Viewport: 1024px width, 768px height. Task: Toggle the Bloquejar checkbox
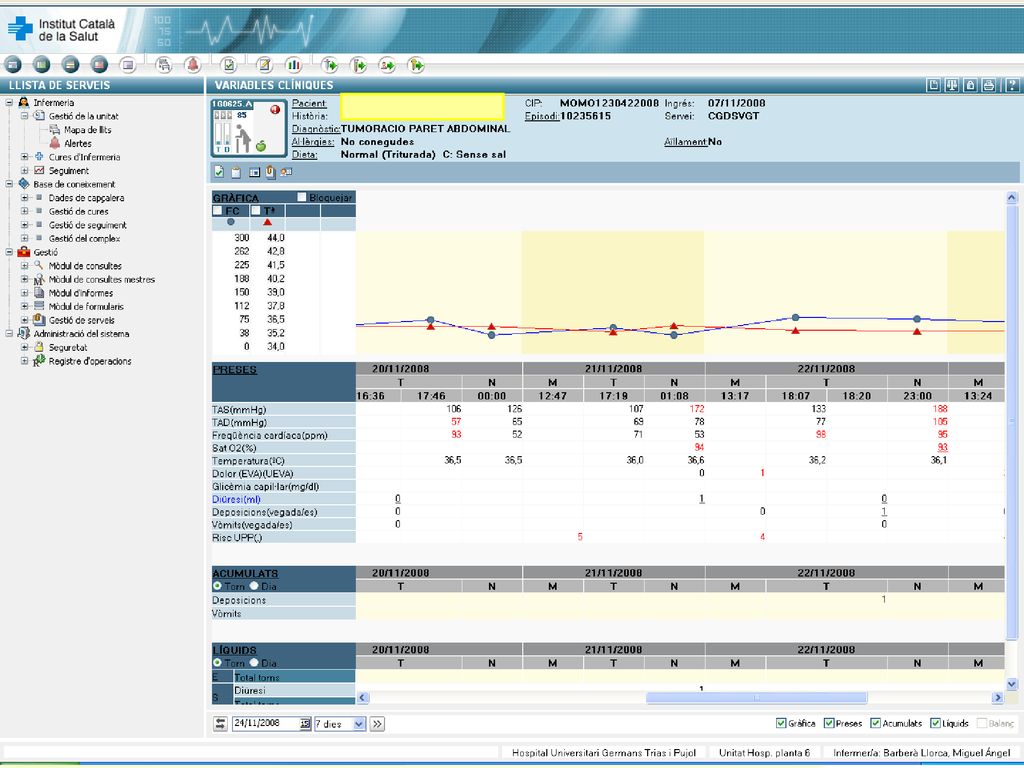pyautogui.click(x=302, y=197)
